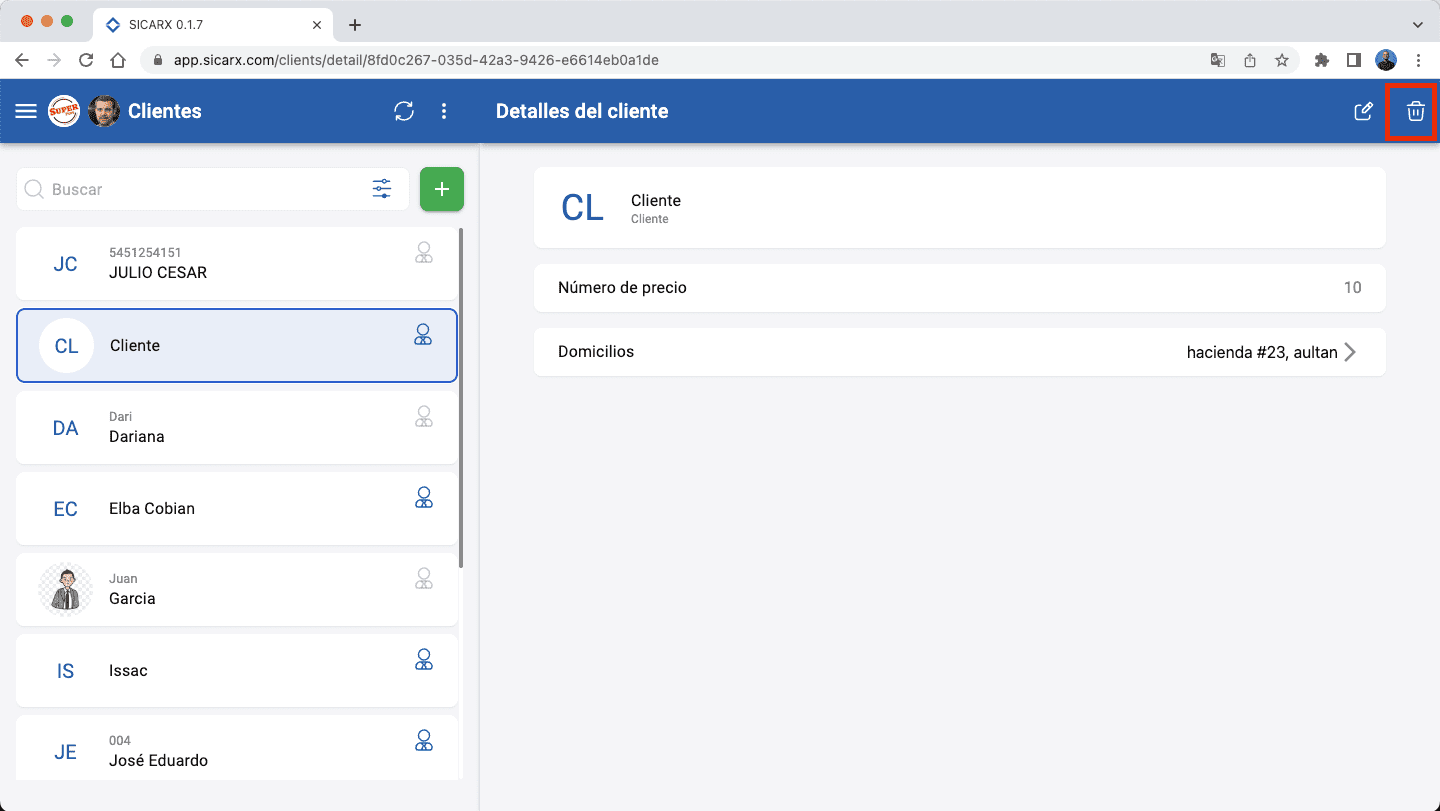Select the SICARX 0.1.7 browser tab
The image size is (1440, 811).
[200, 24]
